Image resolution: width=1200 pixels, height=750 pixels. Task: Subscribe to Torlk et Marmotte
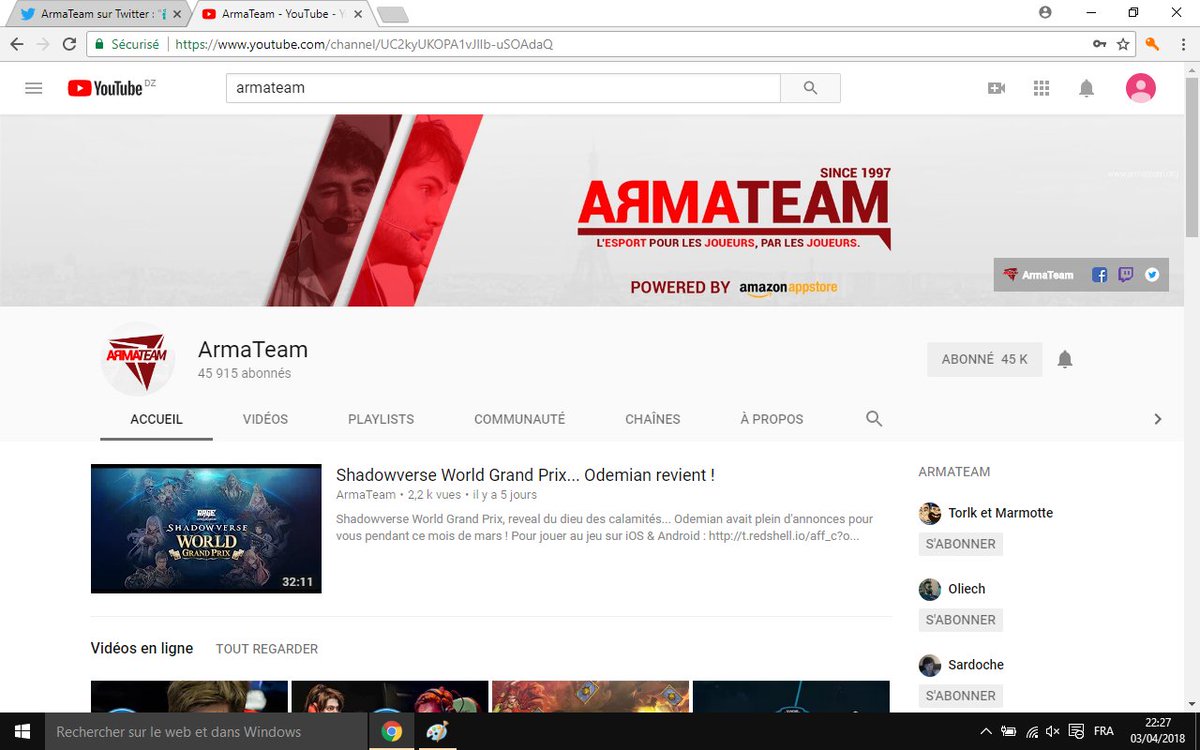(x=961, y=544)
